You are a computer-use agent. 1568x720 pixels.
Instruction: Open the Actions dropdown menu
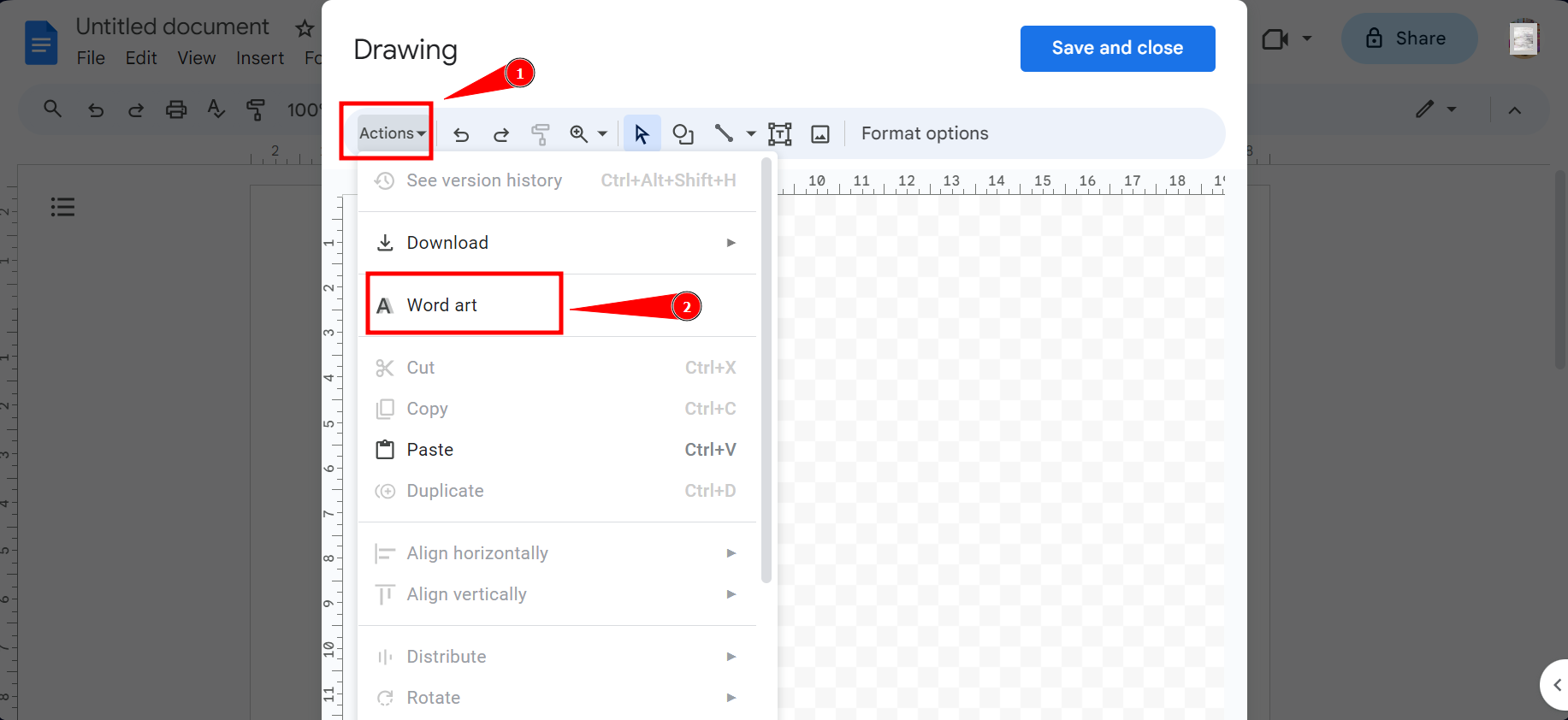coord(393,133)
